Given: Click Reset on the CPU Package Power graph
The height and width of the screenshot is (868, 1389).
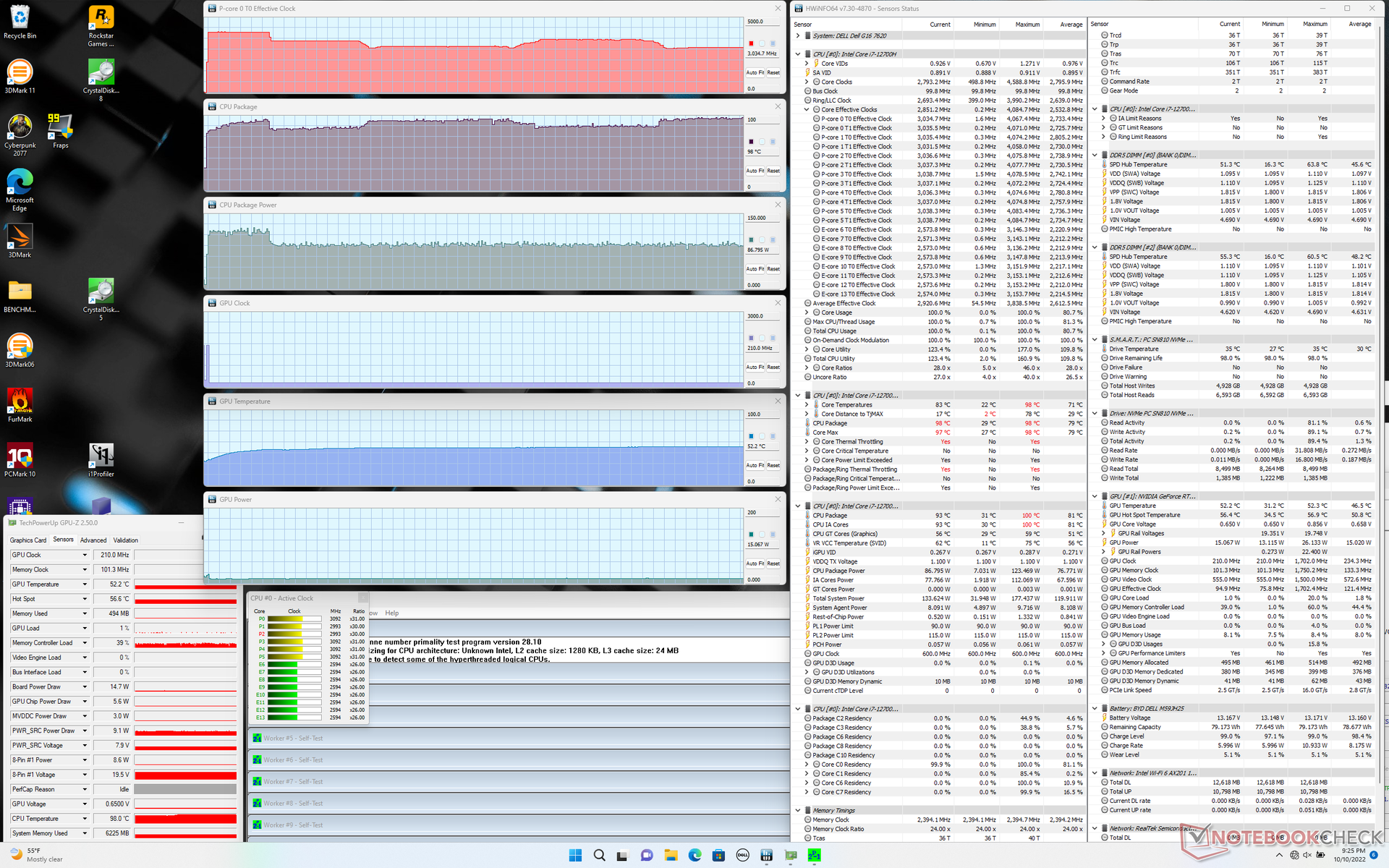Looking at the screenshot, I should pyautogui.click(x=773, y=269).
